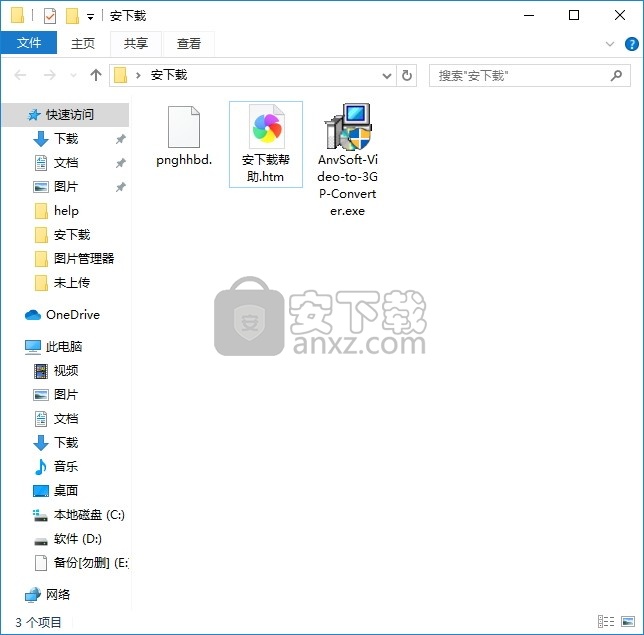Viewport: 644px width, 635px height.
Task: Open pinned 图片 under quick access
Action: click(x=66, y=186)
